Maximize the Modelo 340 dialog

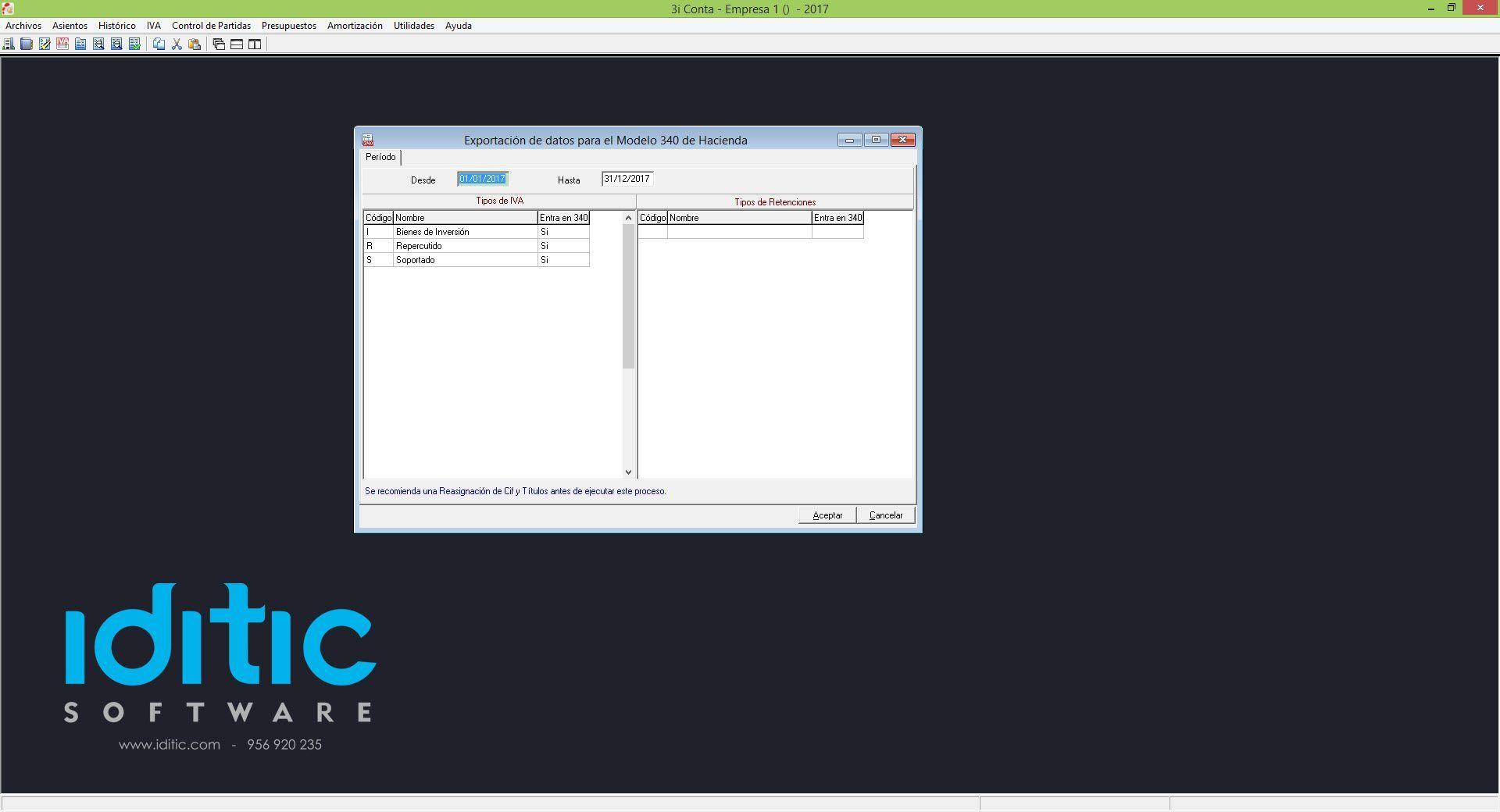tap(876, 140)
